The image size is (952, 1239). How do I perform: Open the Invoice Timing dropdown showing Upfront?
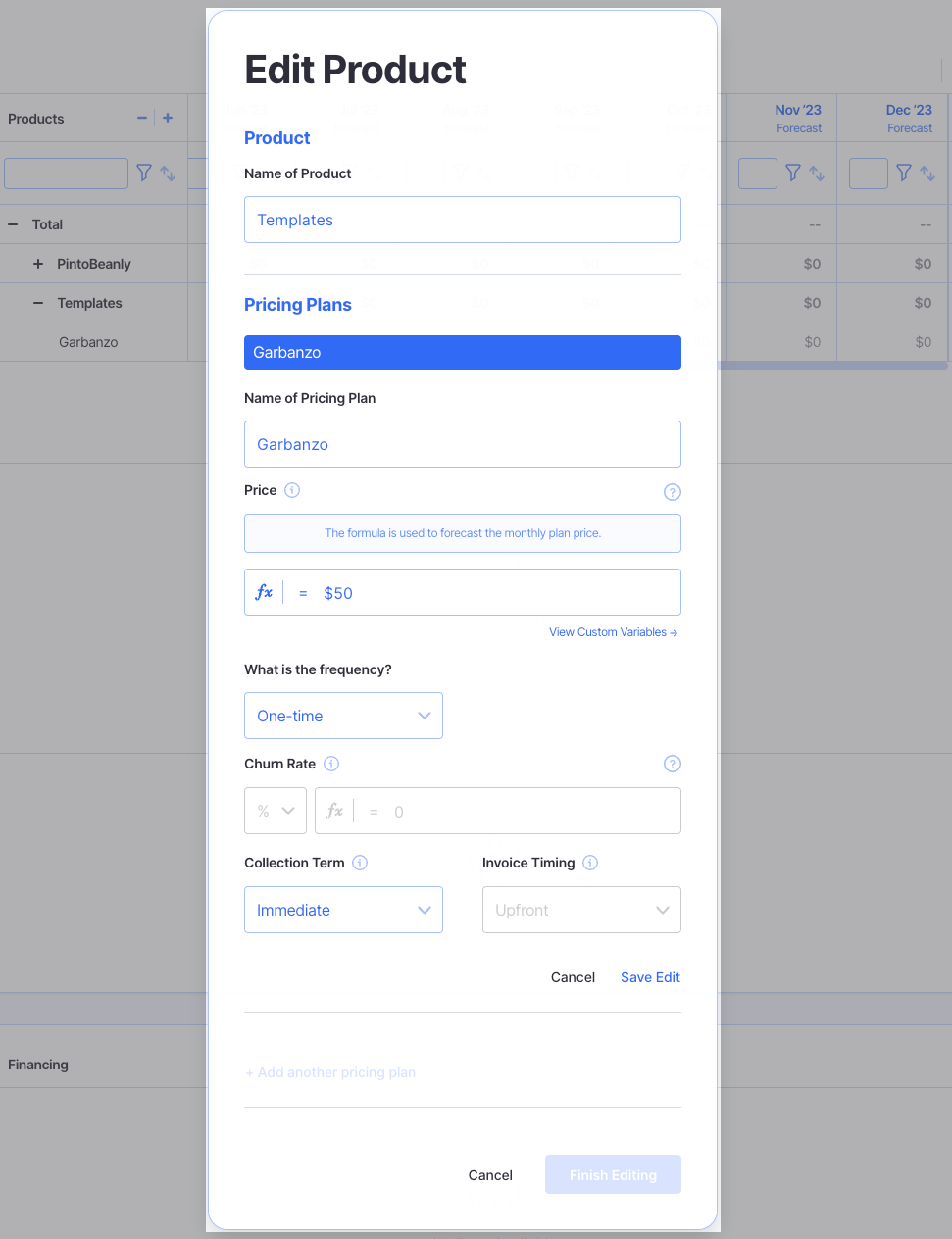click(580, 910)
